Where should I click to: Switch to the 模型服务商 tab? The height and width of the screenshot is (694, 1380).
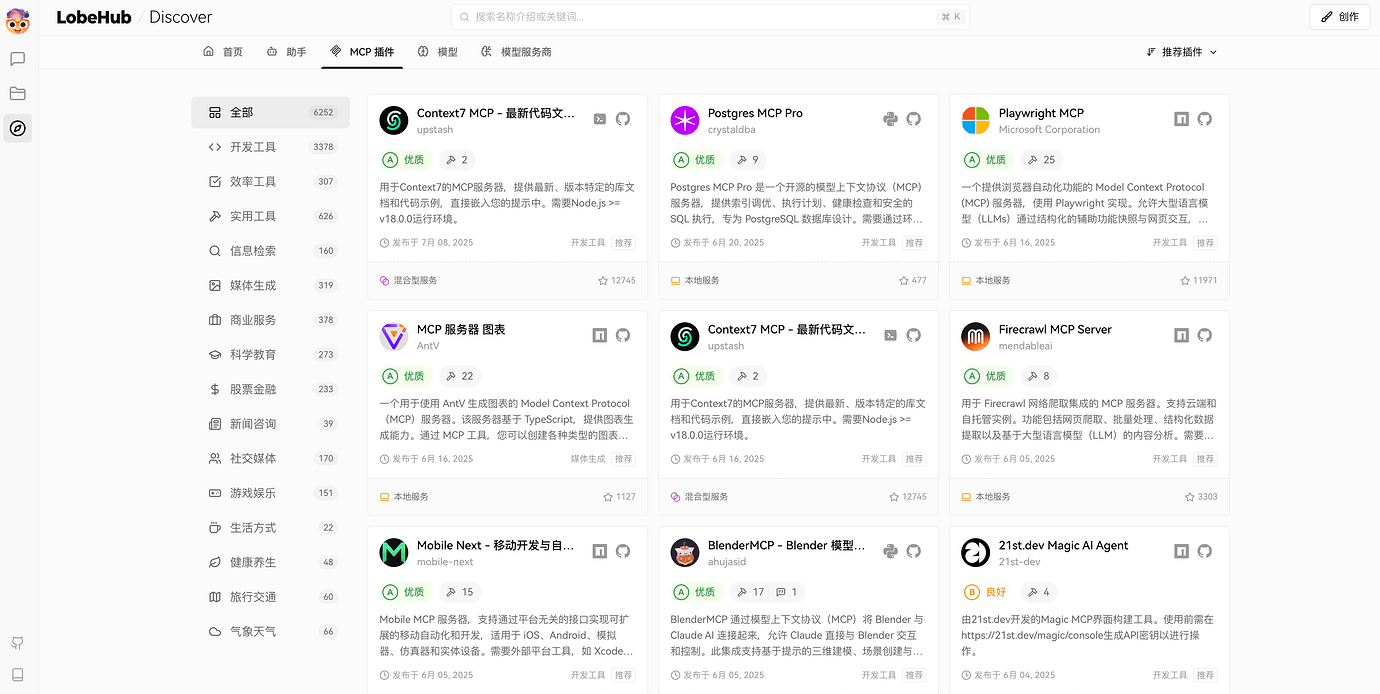click(516, 52)
